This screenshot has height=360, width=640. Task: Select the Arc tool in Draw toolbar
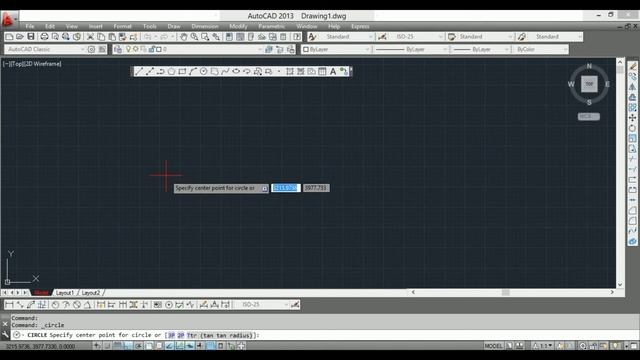[193, 71]
